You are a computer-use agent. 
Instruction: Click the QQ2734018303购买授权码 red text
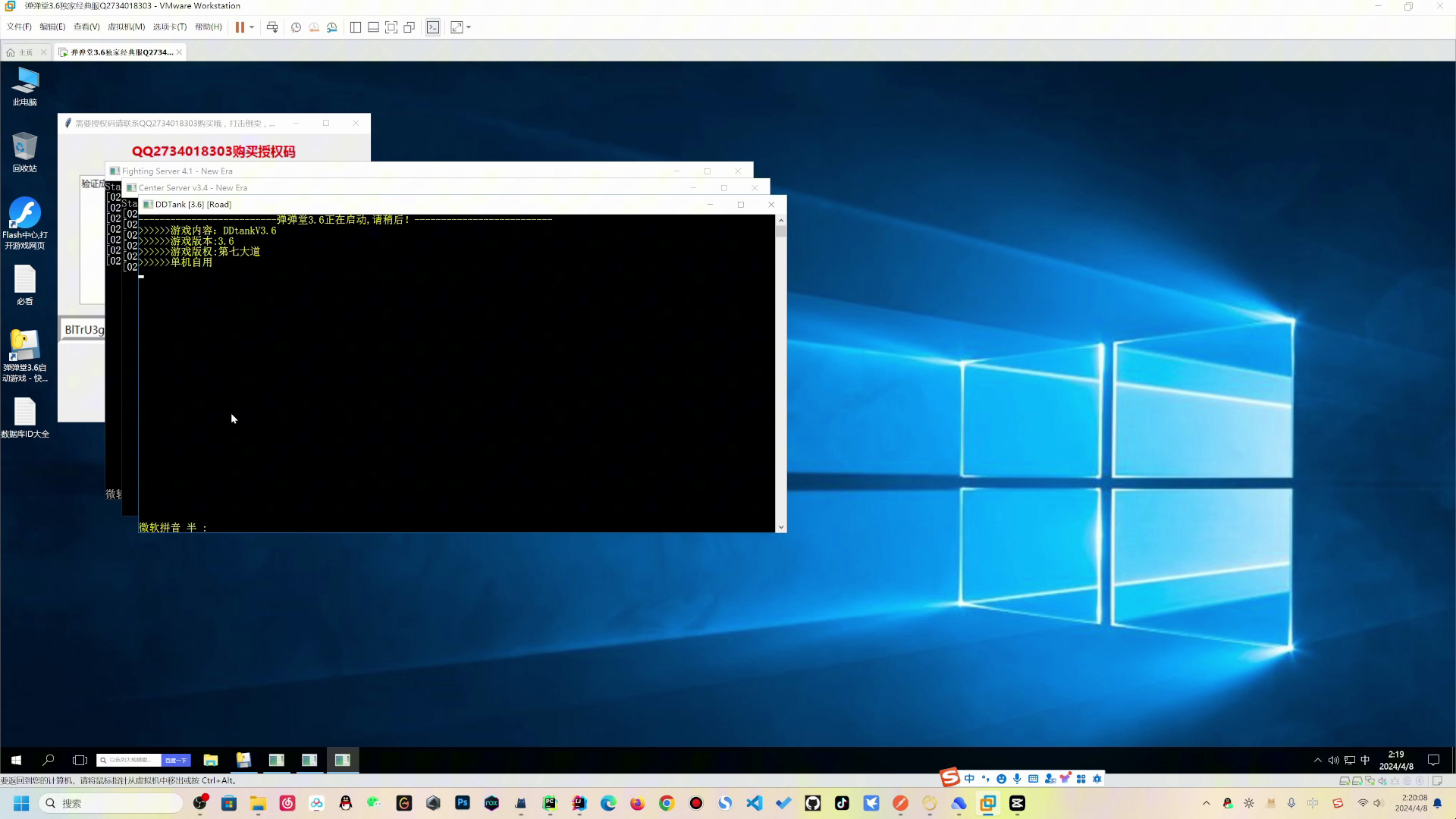coord(213,152)
